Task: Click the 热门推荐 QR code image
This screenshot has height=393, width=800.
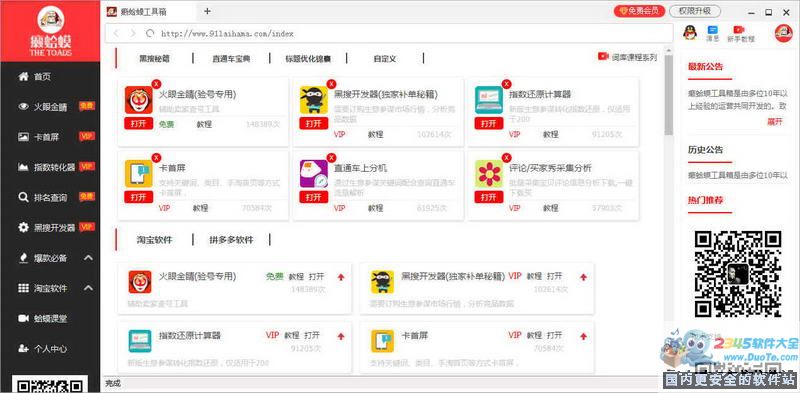Action: tap(738, 273)
